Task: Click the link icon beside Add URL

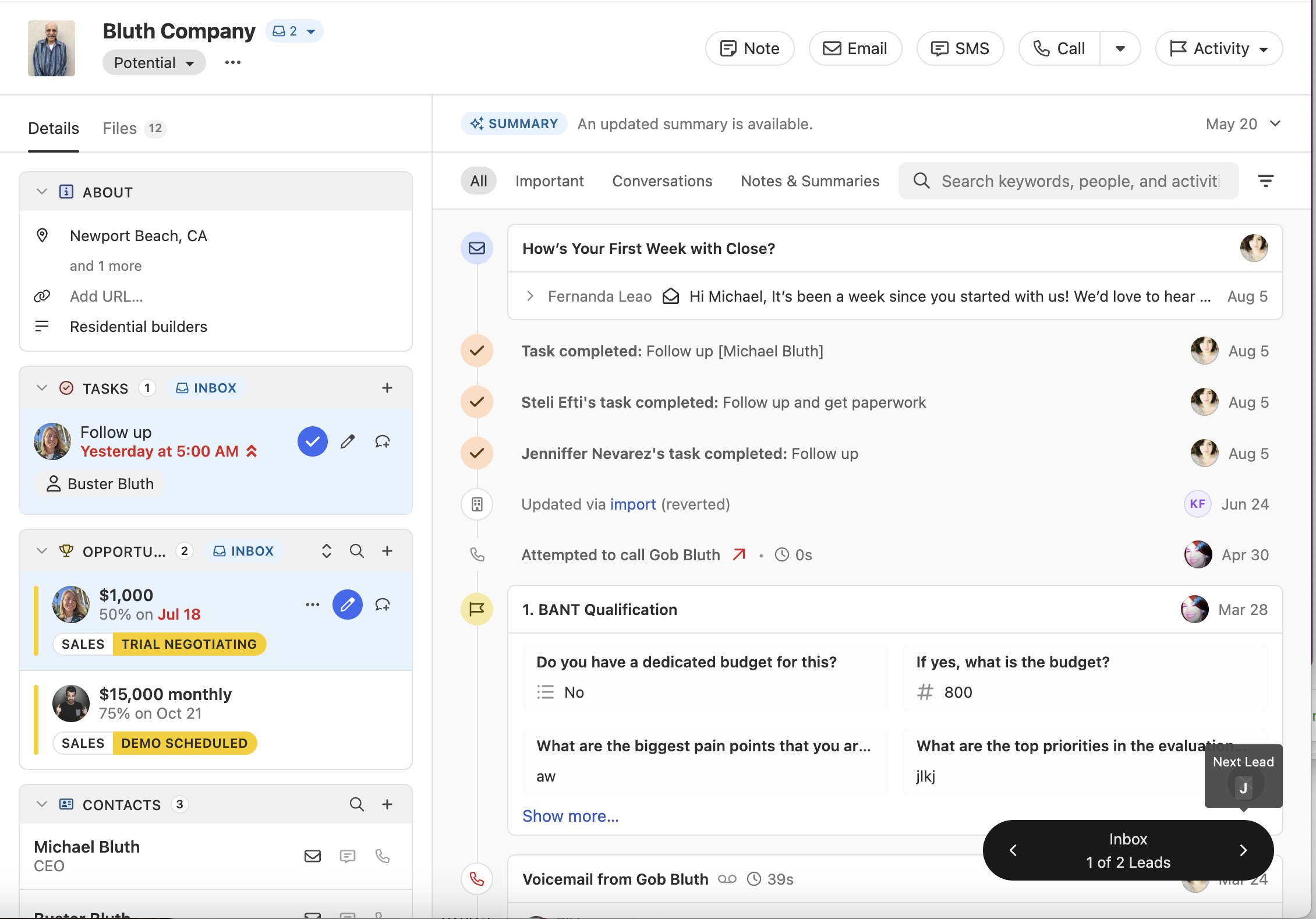Action: [42, 296]
